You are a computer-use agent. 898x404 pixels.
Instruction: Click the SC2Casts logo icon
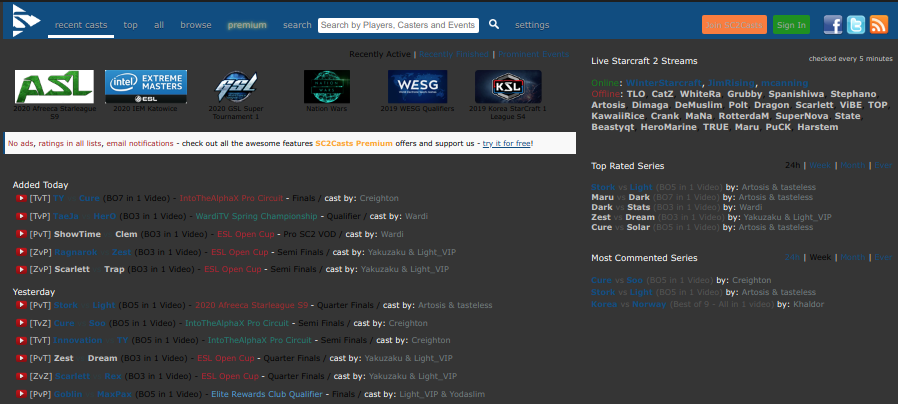click(26, 21)
